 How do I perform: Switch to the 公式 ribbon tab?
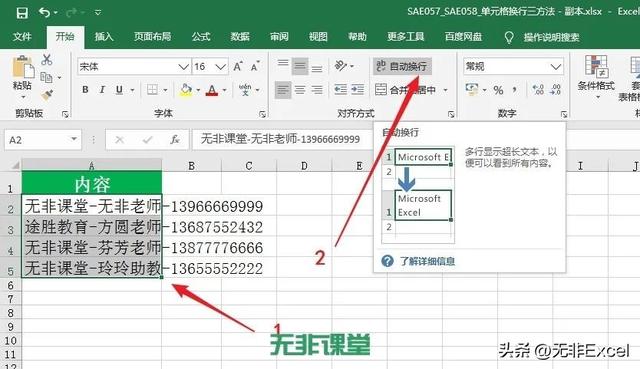point(201,37)
